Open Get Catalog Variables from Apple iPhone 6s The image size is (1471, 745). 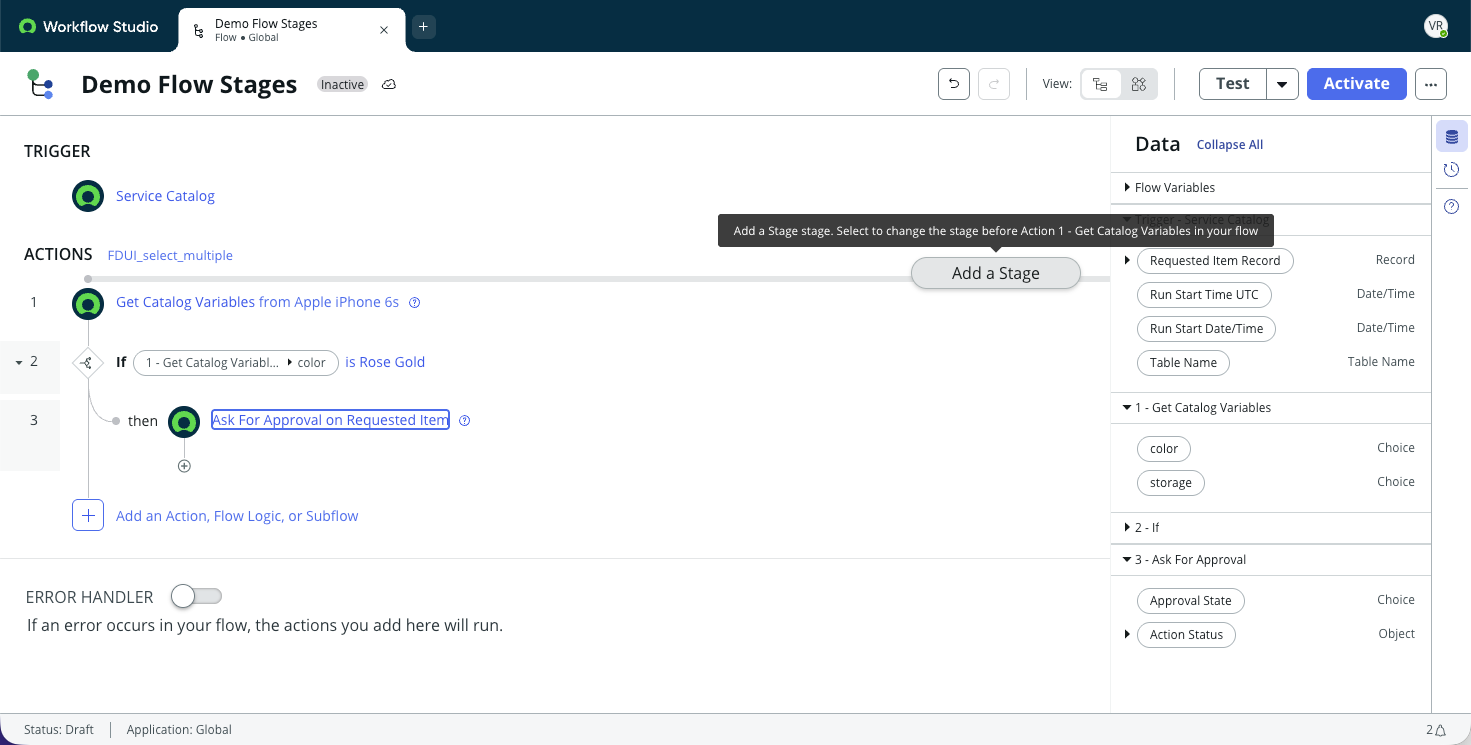[x=257, y=302]
